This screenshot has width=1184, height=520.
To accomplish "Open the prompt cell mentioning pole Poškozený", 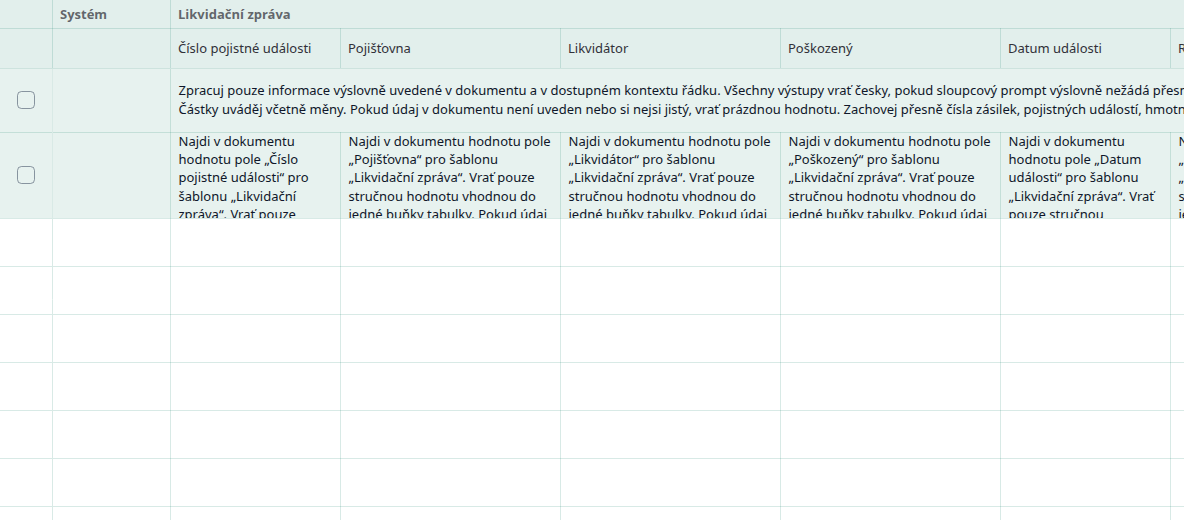I will click(890, 176).
